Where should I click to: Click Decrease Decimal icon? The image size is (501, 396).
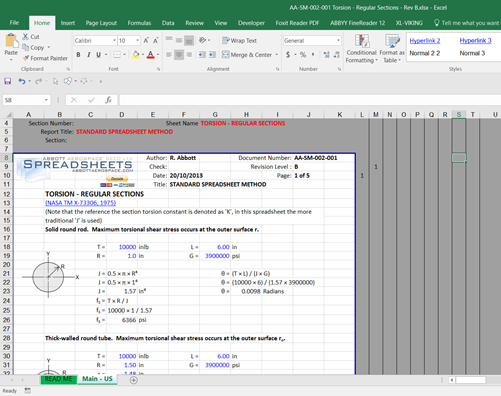point(337,55)
